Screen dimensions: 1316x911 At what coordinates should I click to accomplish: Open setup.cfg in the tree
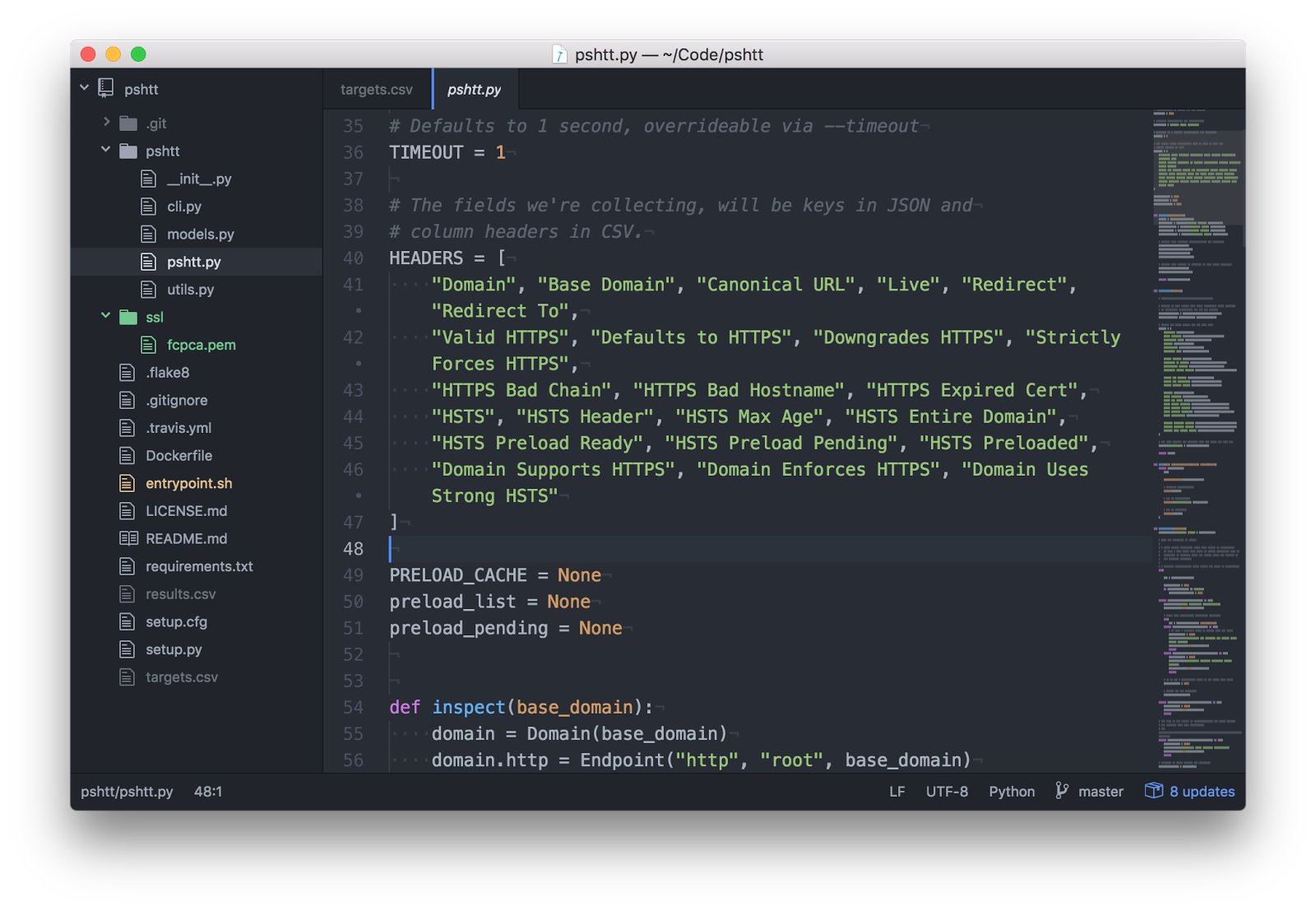[x=177, y=621]
